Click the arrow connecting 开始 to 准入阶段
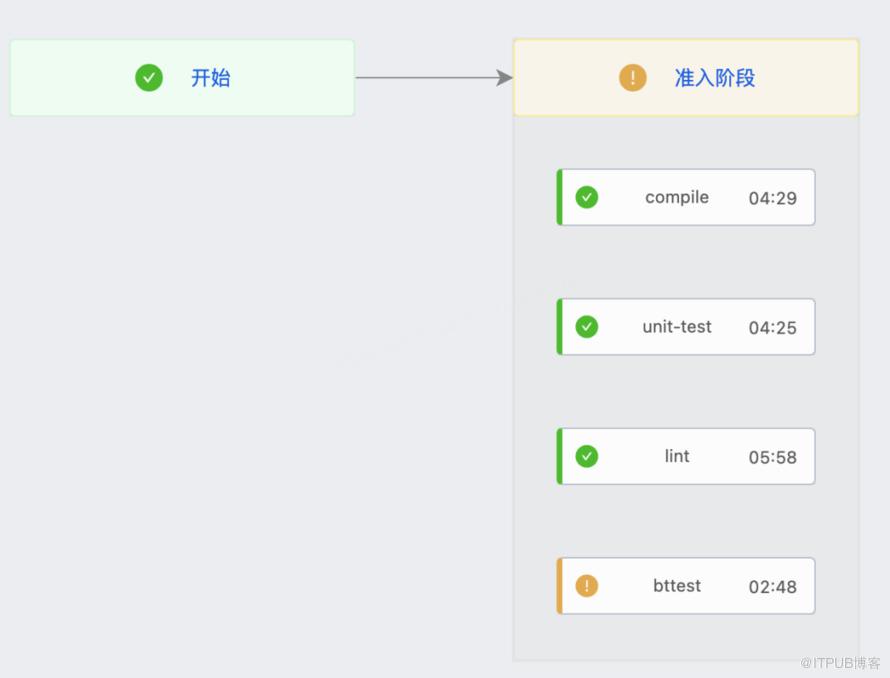This screenshot has width=890, height=678. click(434, 78)
